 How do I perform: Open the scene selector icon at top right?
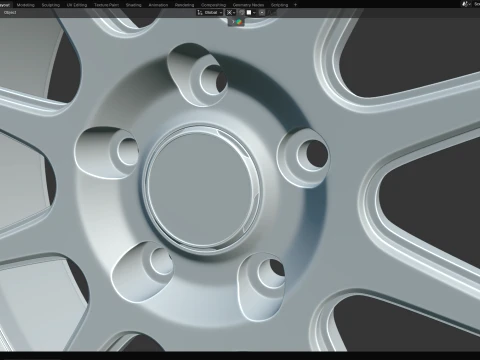[x=466, y=4]
